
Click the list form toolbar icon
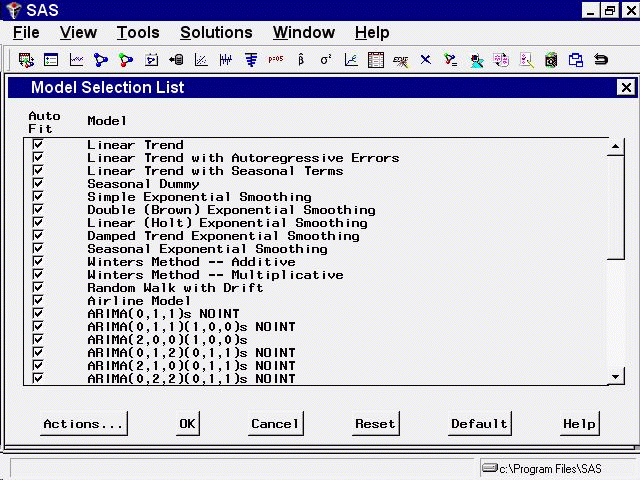tap(51, 60)
